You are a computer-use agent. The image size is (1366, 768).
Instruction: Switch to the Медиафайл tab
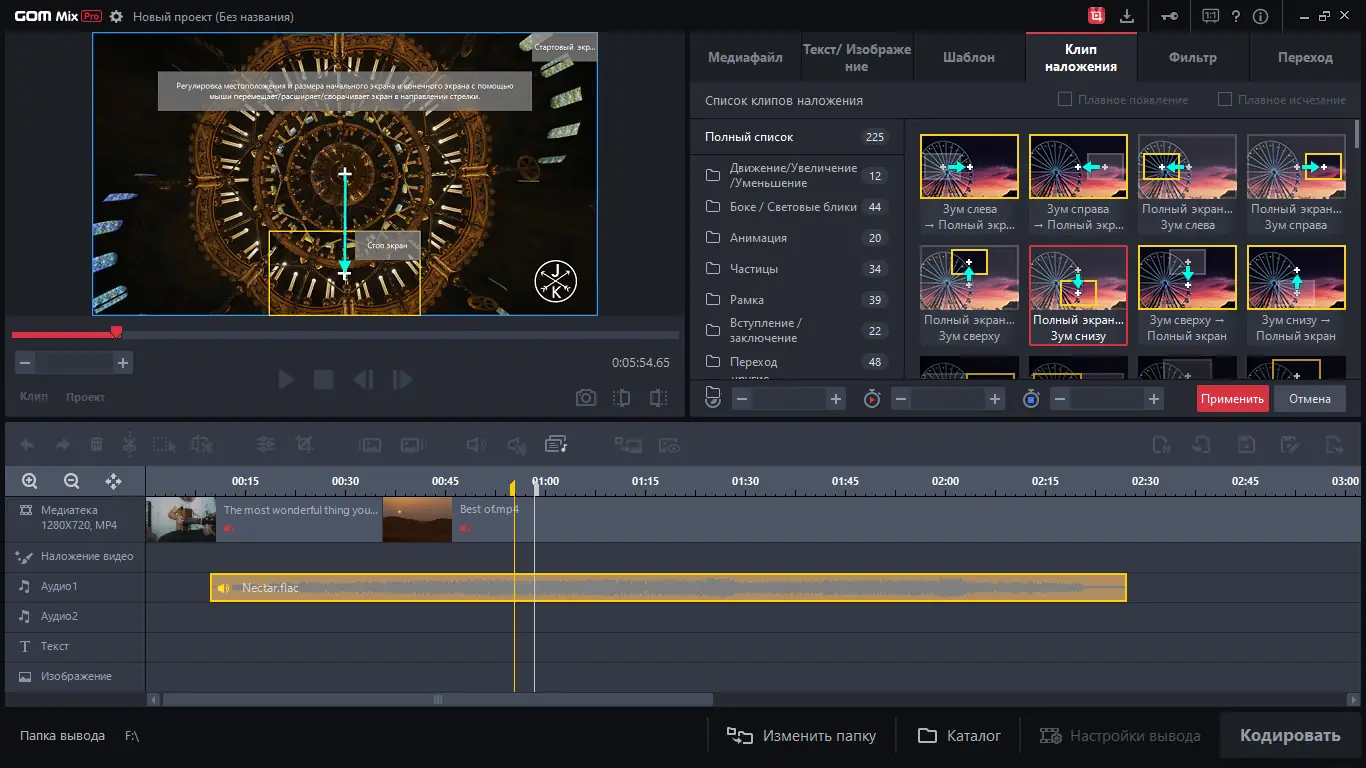745,57
